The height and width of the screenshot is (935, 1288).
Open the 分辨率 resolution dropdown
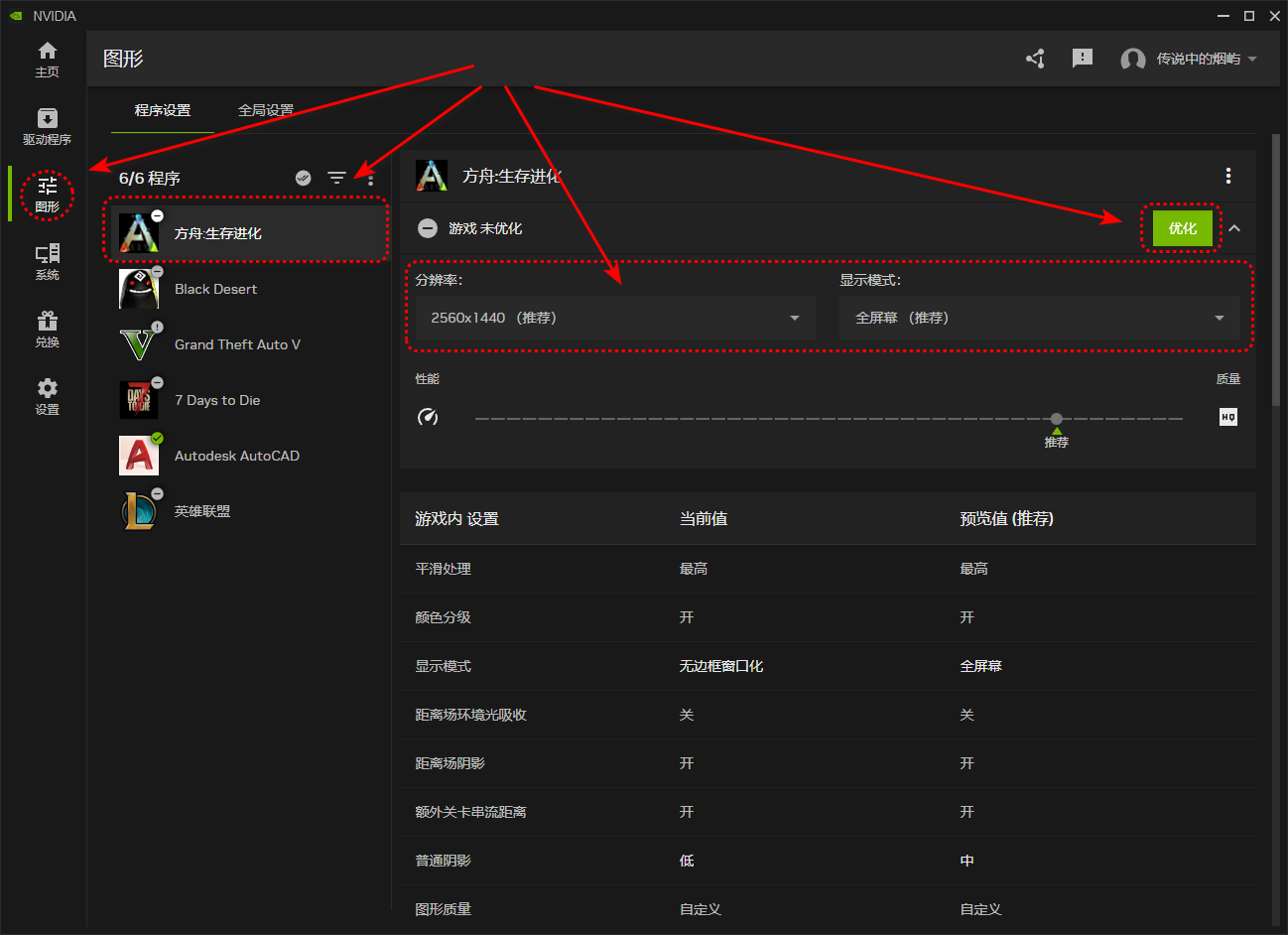tap(615, 318)
